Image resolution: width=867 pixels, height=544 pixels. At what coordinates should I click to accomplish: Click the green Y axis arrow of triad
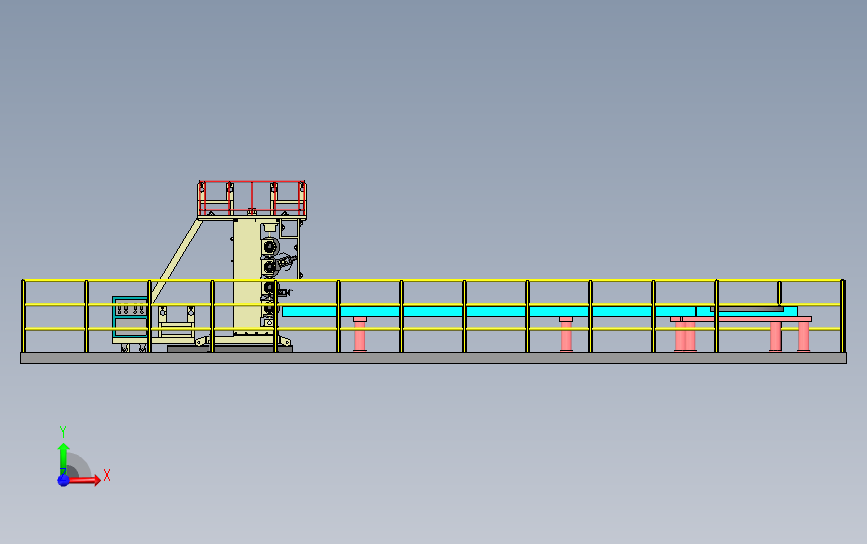(x=64, y=457)
